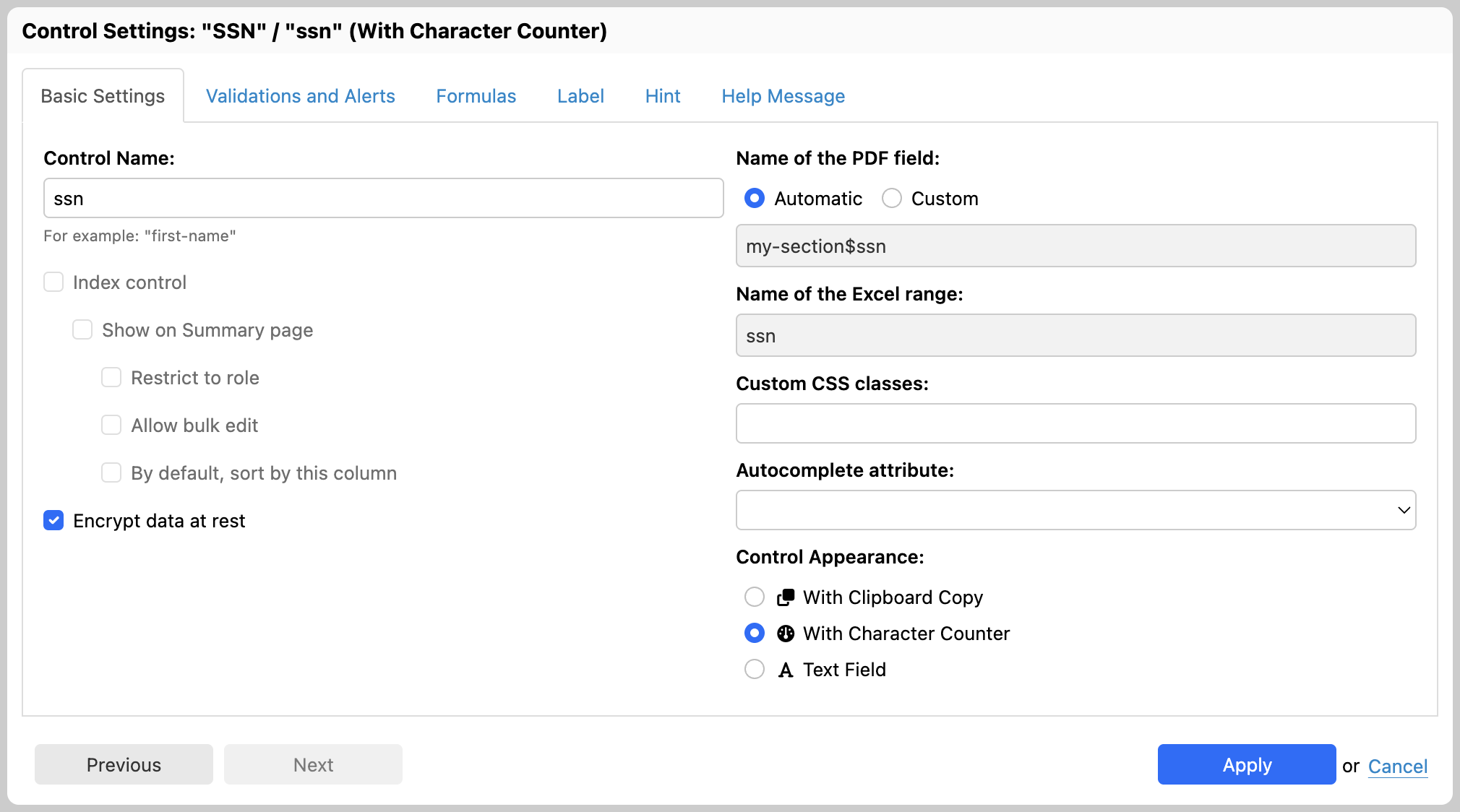Go to the Help Message tab

click(783, 96)
